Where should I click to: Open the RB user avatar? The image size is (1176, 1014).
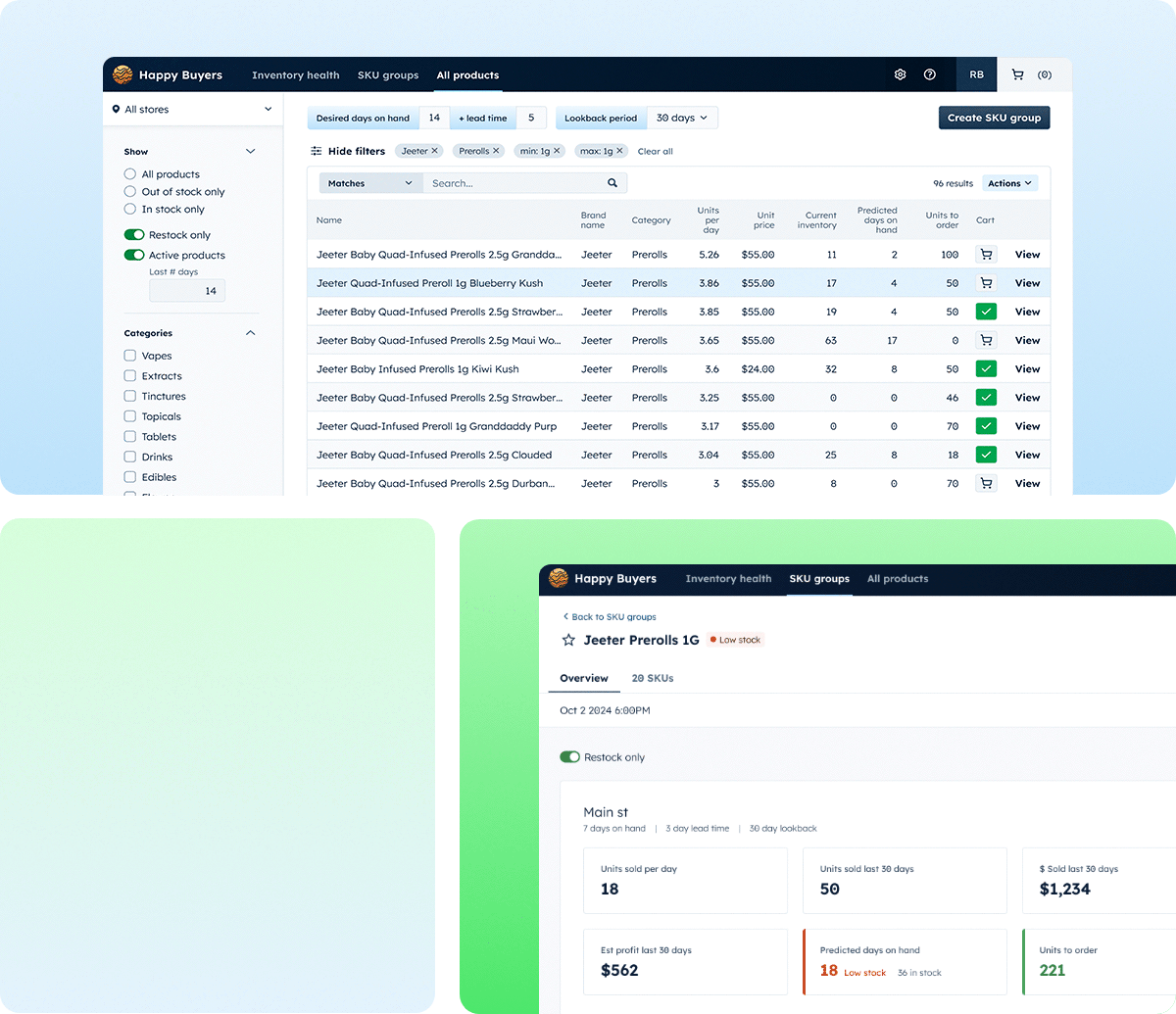977,74
